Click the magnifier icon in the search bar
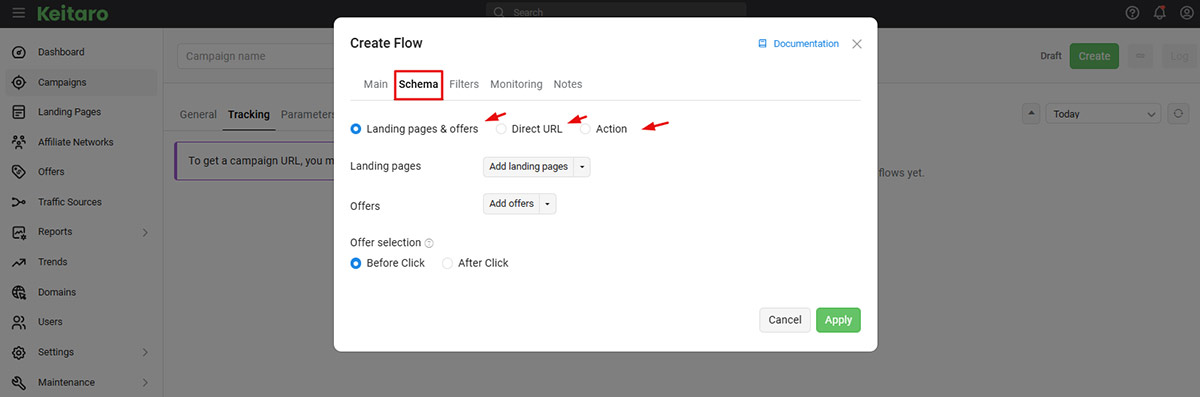The height and width of the screenshot is (397, 1200). click(498, 13)
